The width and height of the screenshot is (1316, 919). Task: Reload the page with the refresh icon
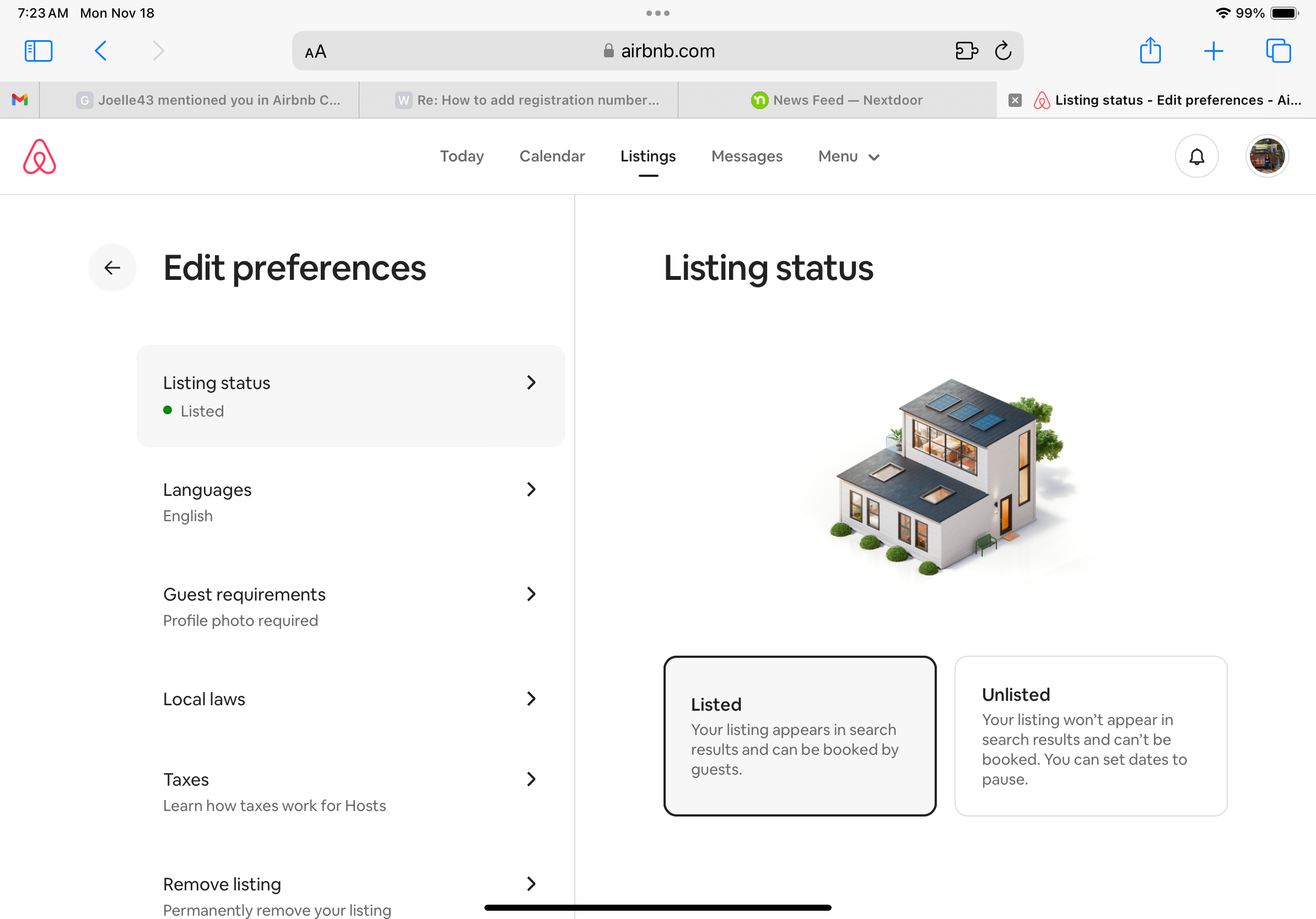[1004, 51]
